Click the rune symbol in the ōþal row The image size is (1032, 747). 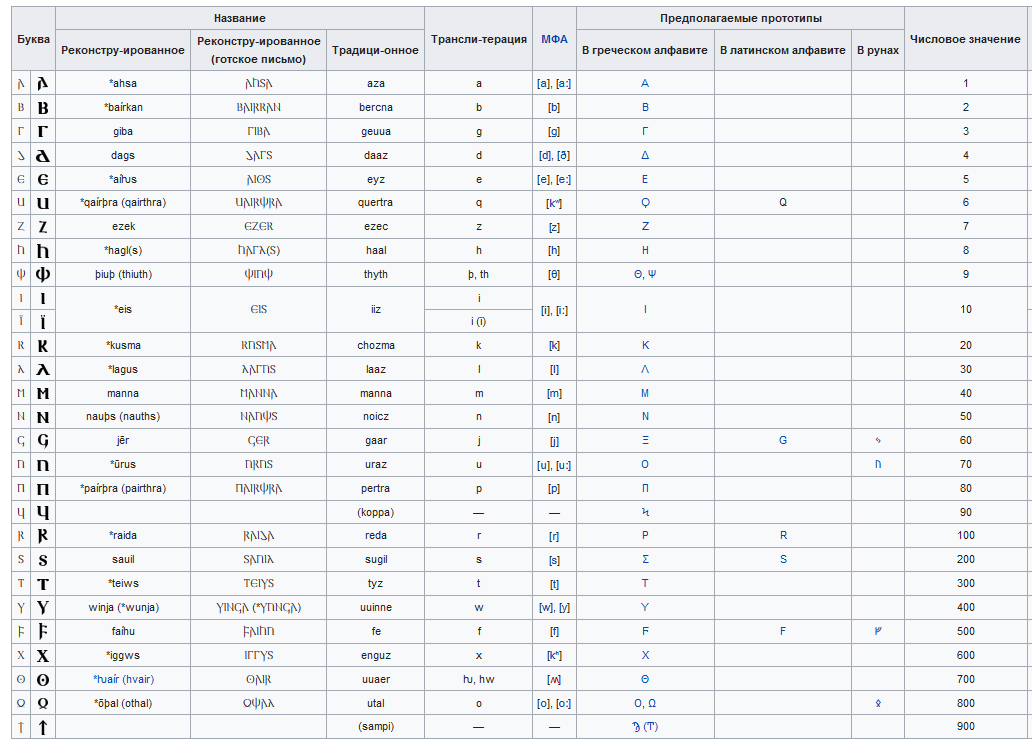[x=878, y=703]
